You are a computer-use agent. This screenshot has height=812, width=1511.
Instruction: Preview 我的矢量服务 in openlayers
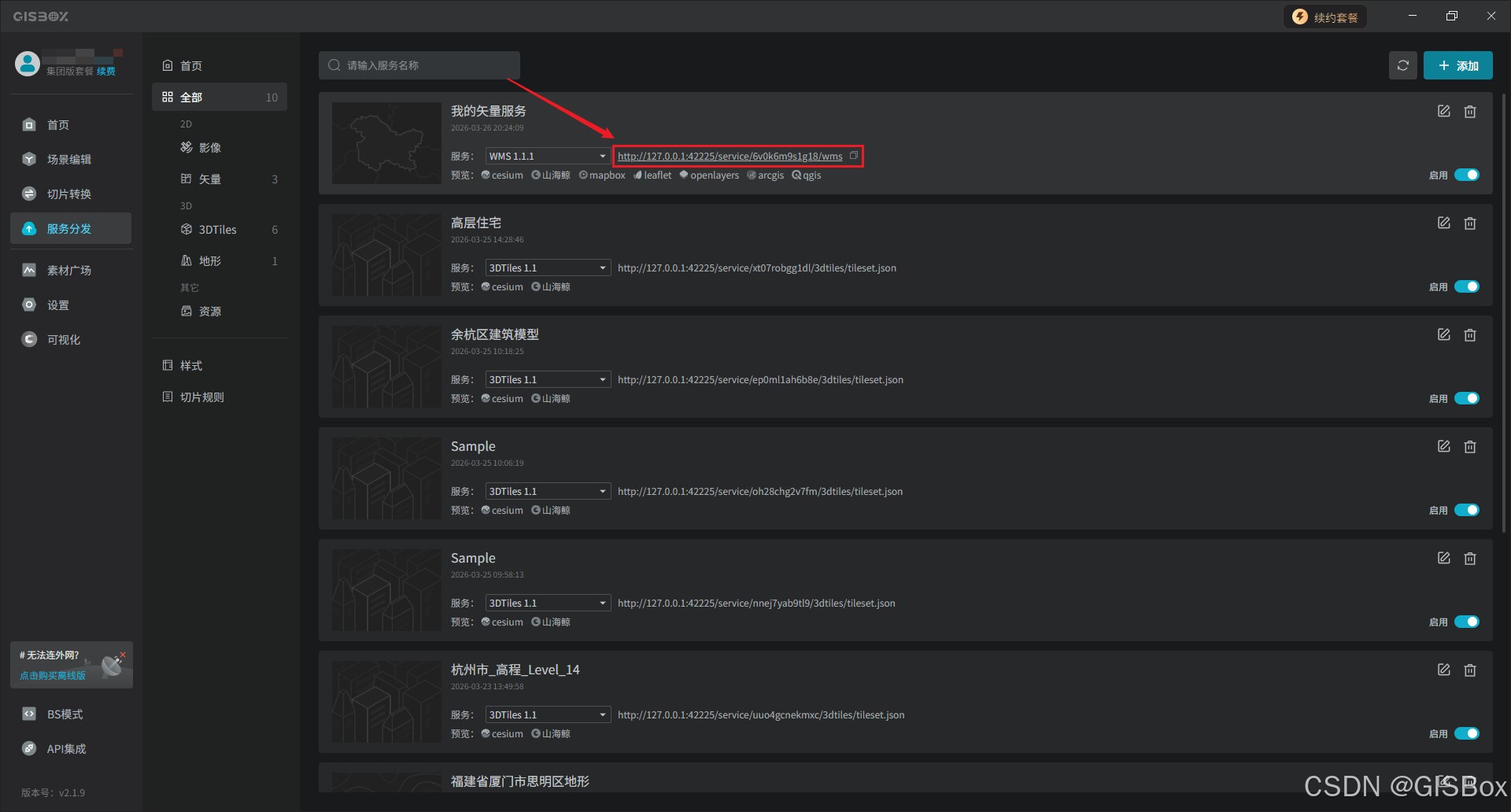(709, 175)
